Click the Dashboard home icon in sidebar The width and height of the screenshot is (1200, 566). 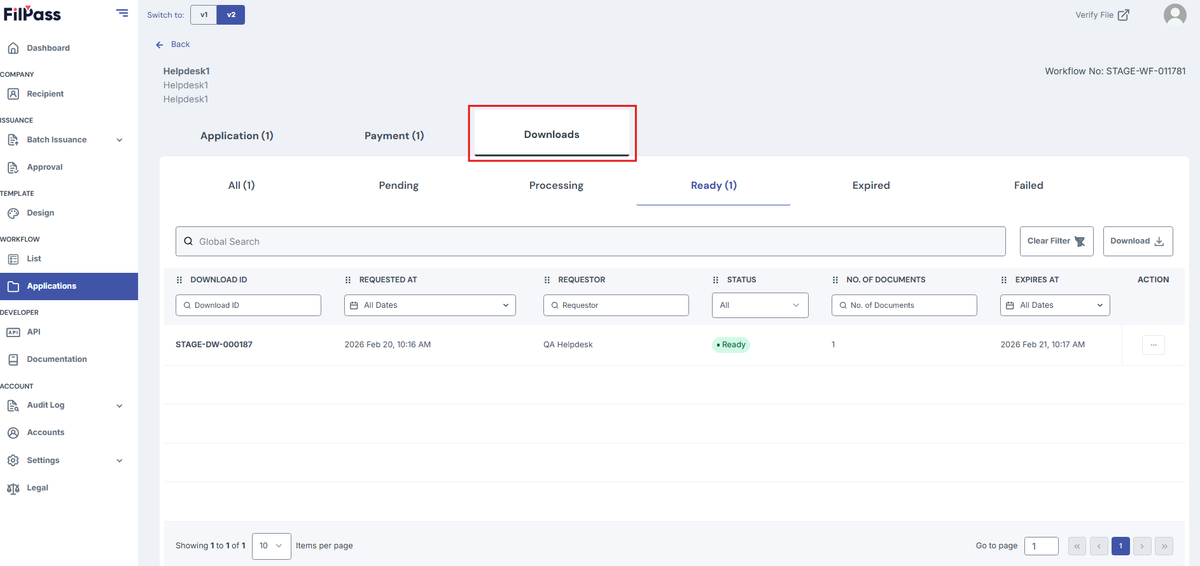pyautogui.click(x=13, y=48)
